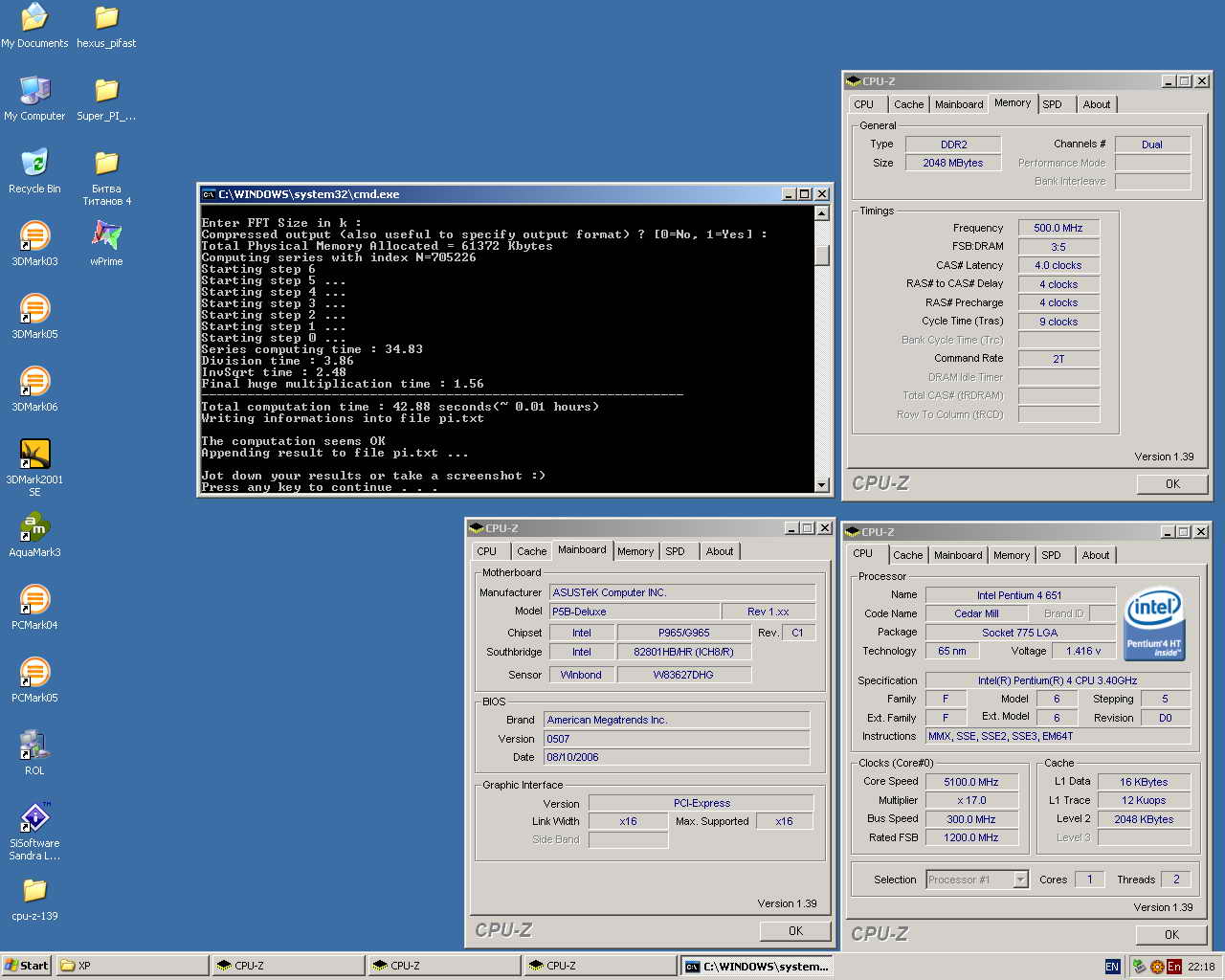
Task: Click the Code Name Cedar Mill field
Action: [x=976, y=613]
